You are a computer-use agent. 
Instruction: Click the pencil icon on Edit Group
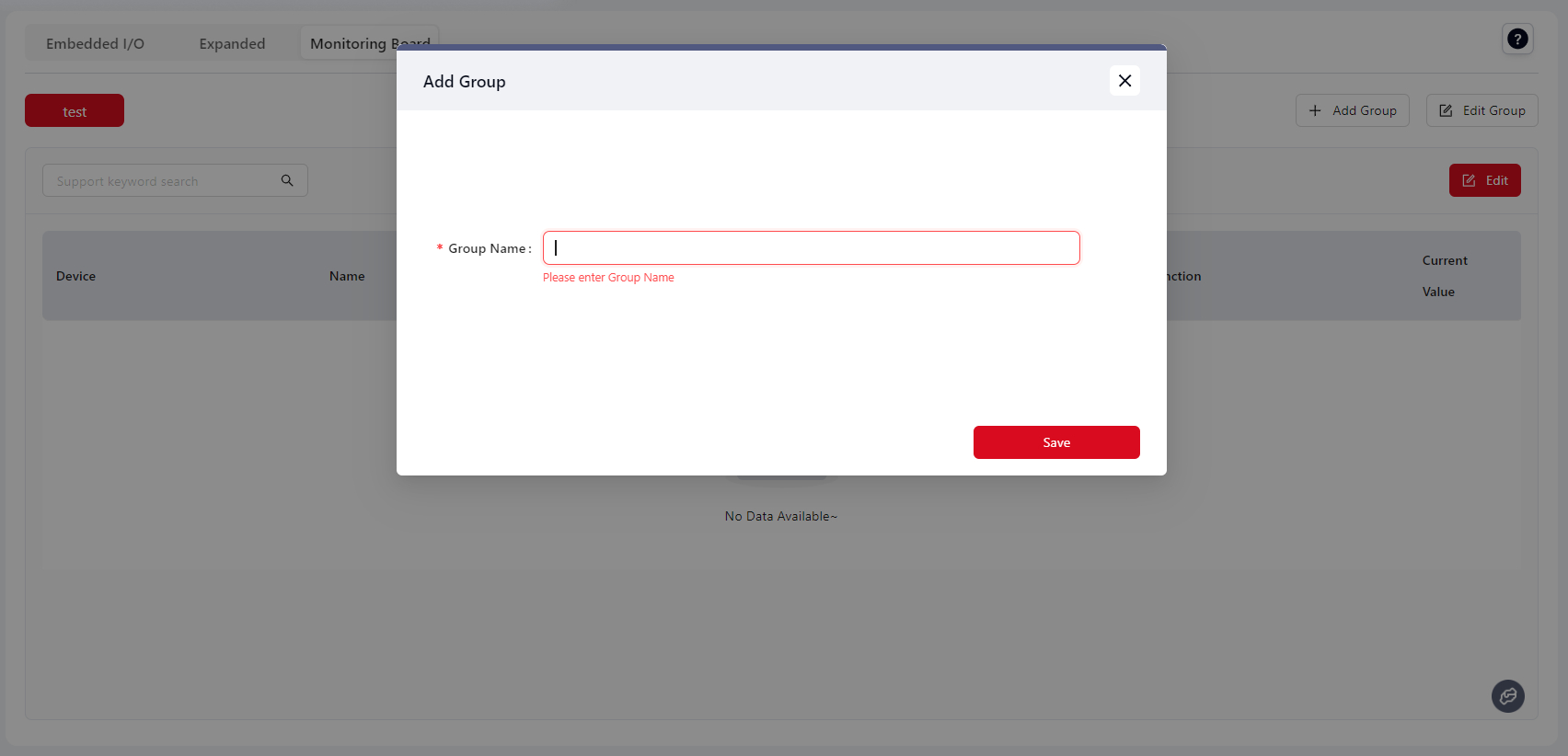(1446, 110)
